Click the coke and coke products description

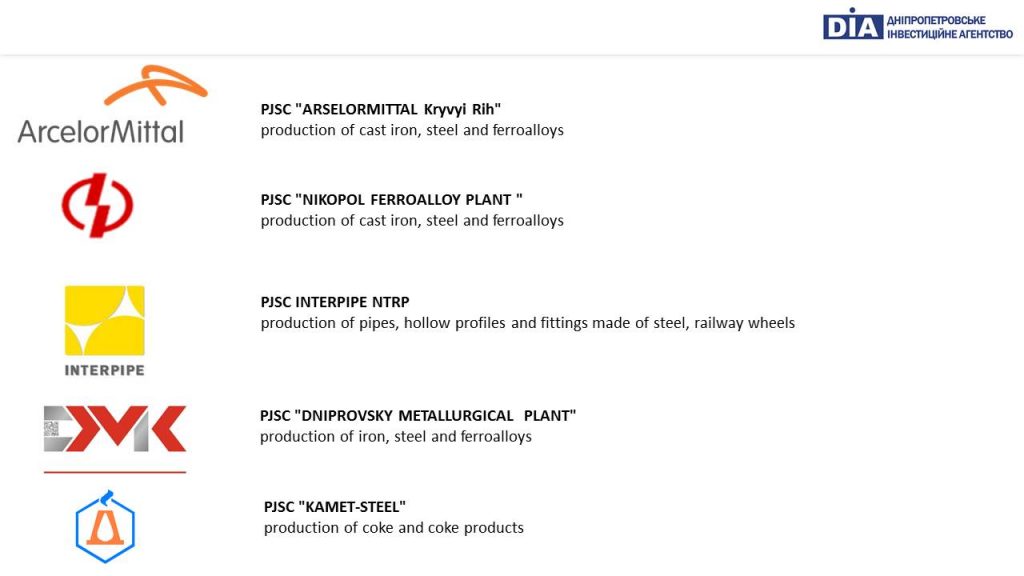394,527
